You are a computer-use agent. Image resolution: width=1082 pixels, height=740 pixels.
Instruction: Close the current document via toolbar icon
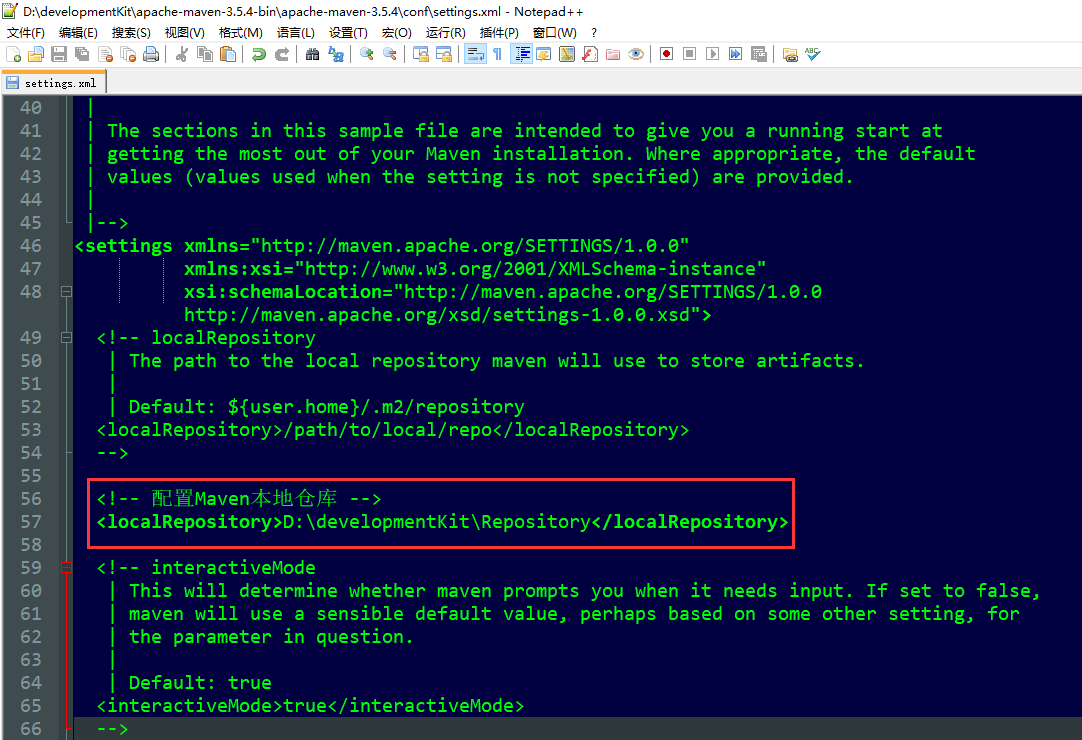coord(106,55)
